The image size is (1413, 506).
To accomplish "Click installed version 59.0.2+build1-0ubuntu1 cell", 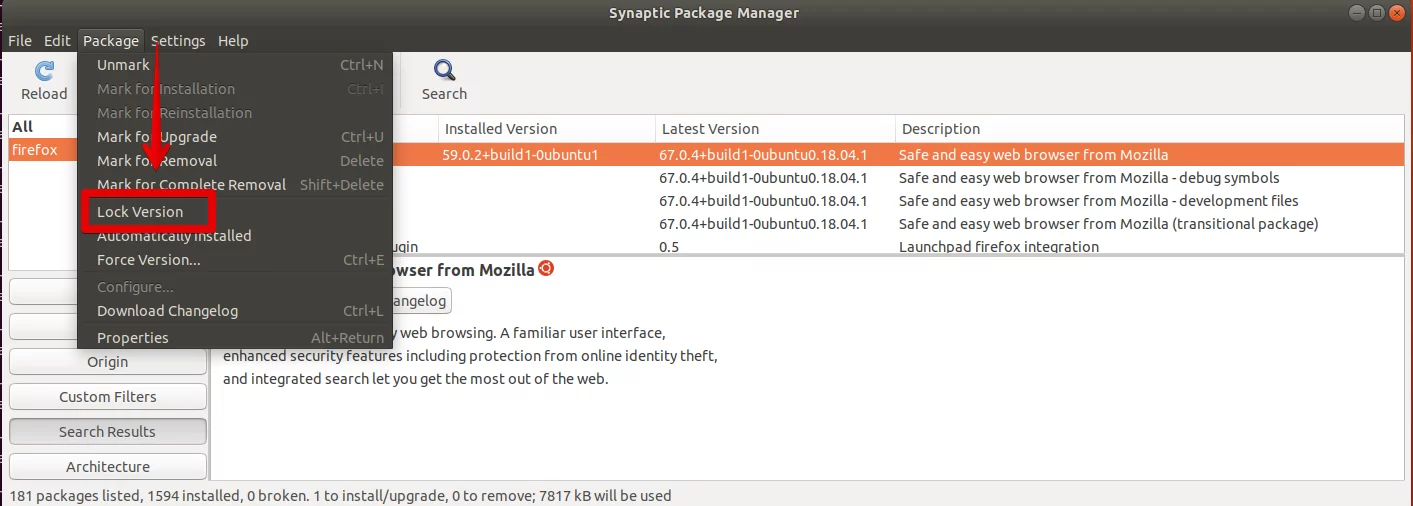I will click(x=520, y=155).
